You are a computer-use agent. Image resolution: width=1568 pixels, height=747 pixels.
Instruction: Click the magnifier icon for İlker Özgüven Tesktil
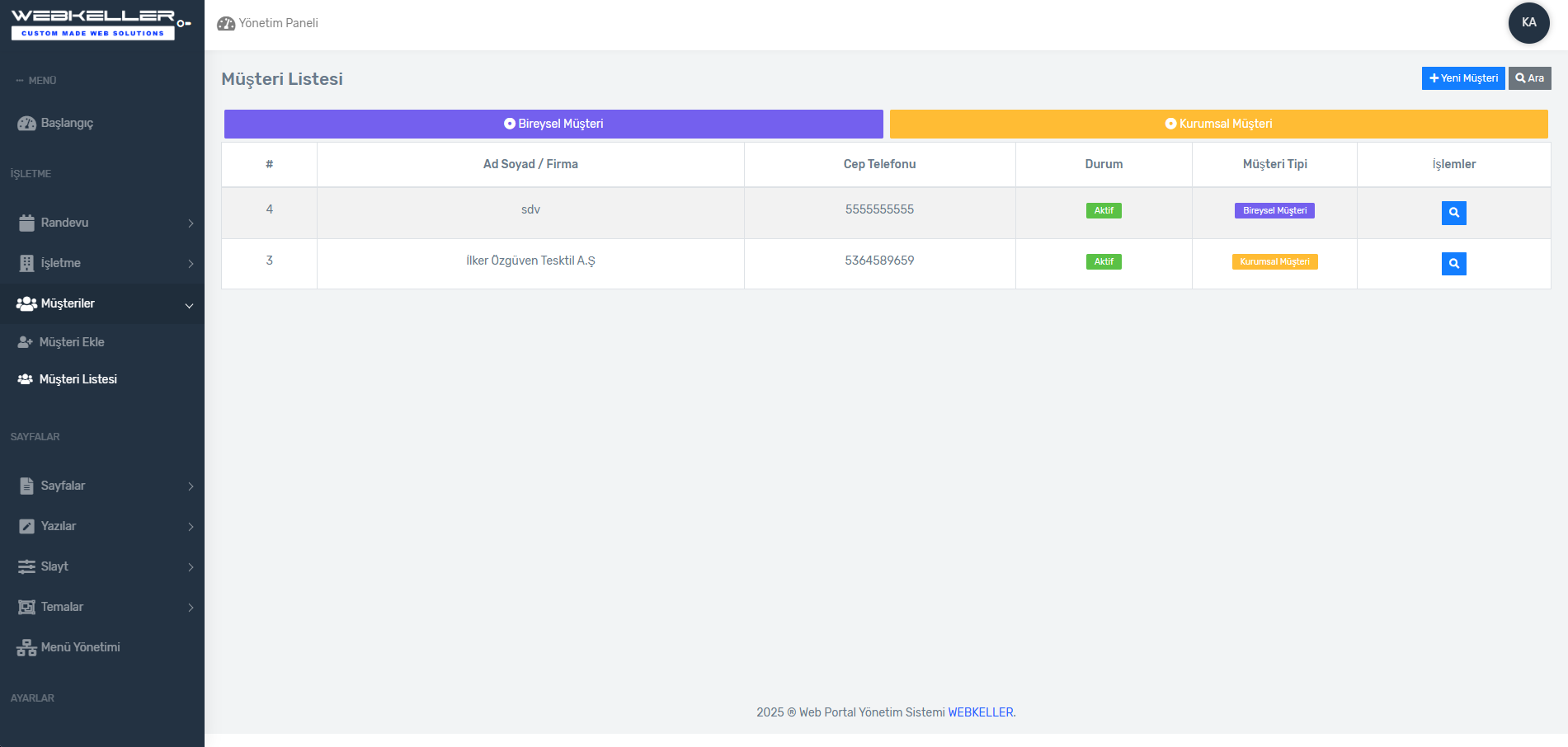(x=1453, y=264)
